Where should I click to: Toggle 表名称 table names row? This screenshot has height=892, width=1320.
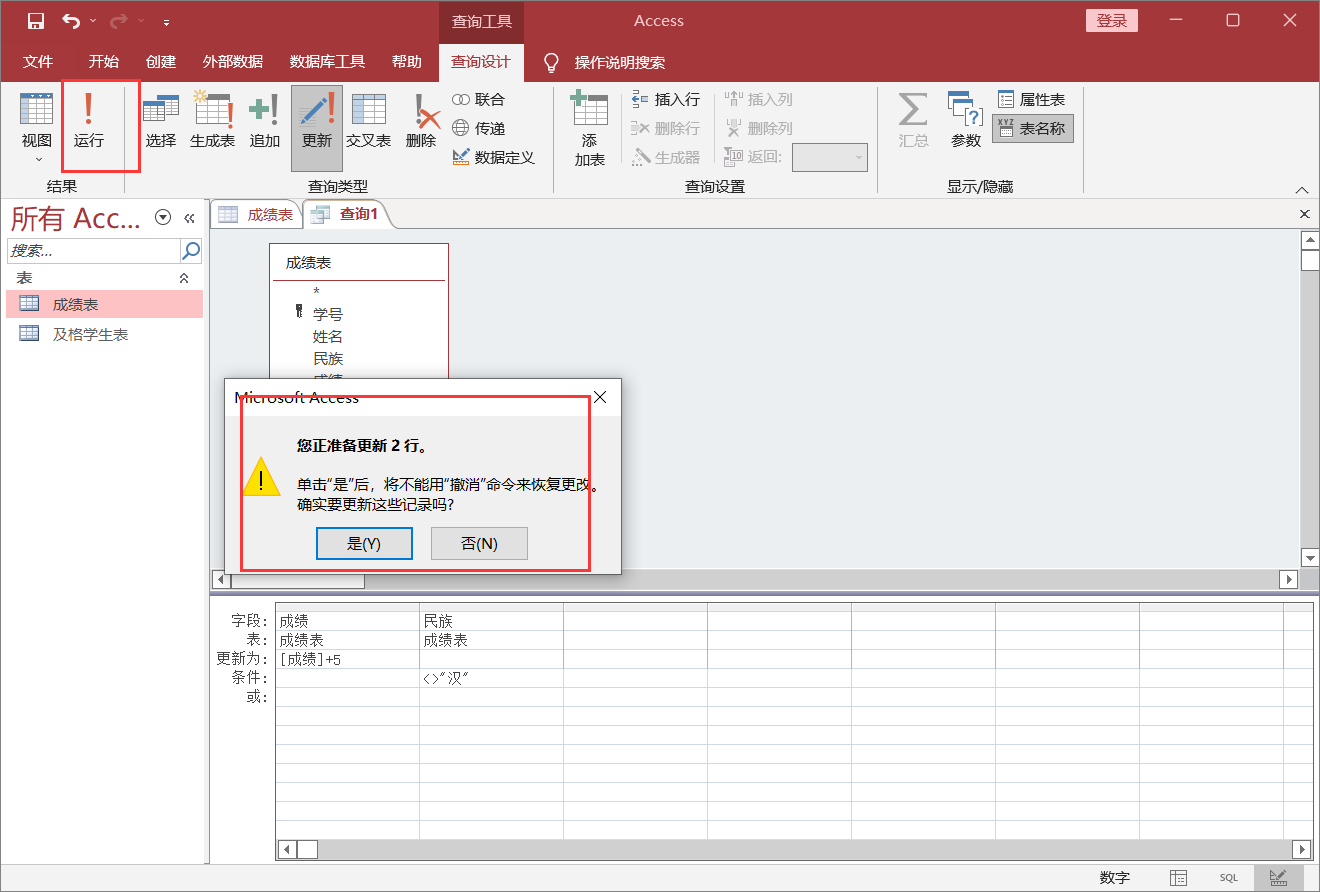click(x=1032, y=128)
